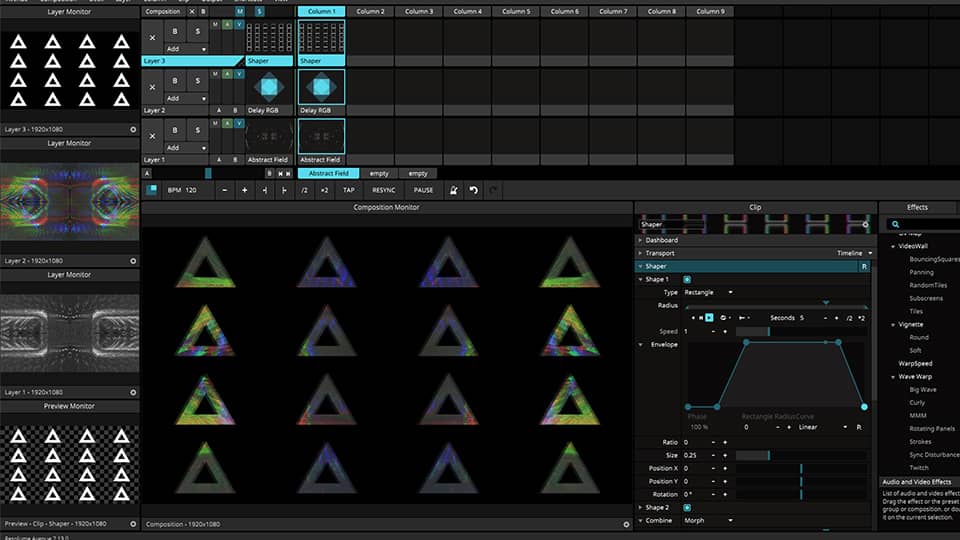960x540 pixels.
Task: Click the next deck arrow icon
Action: point(288,174)
